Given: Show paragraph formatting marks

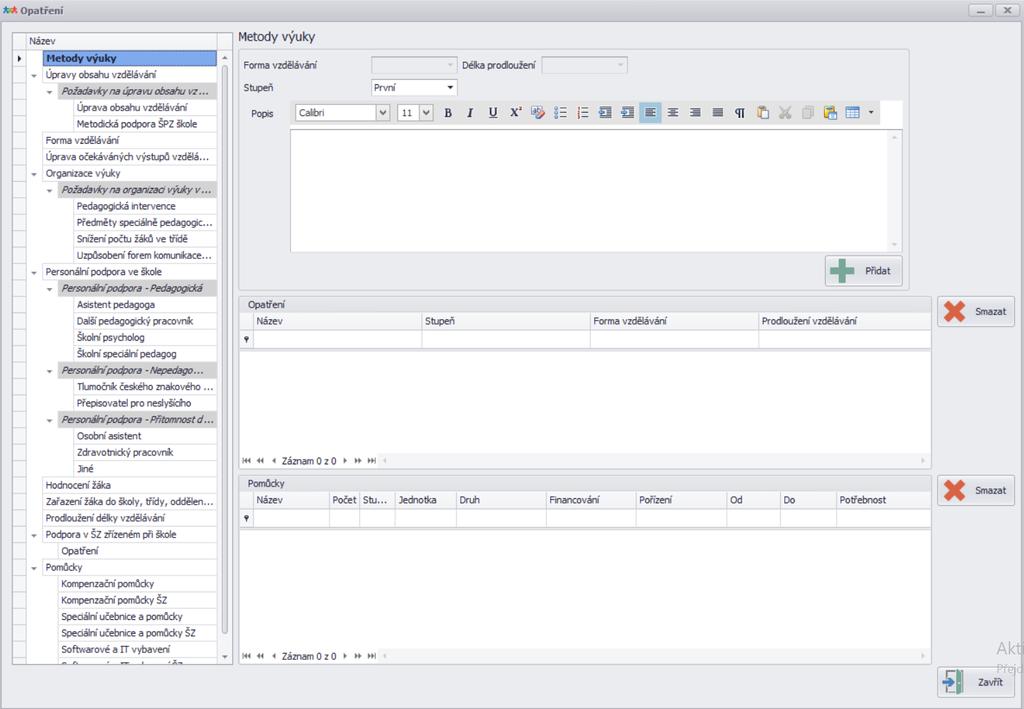Looking at the screenshot, I should (x=740, y=113).
